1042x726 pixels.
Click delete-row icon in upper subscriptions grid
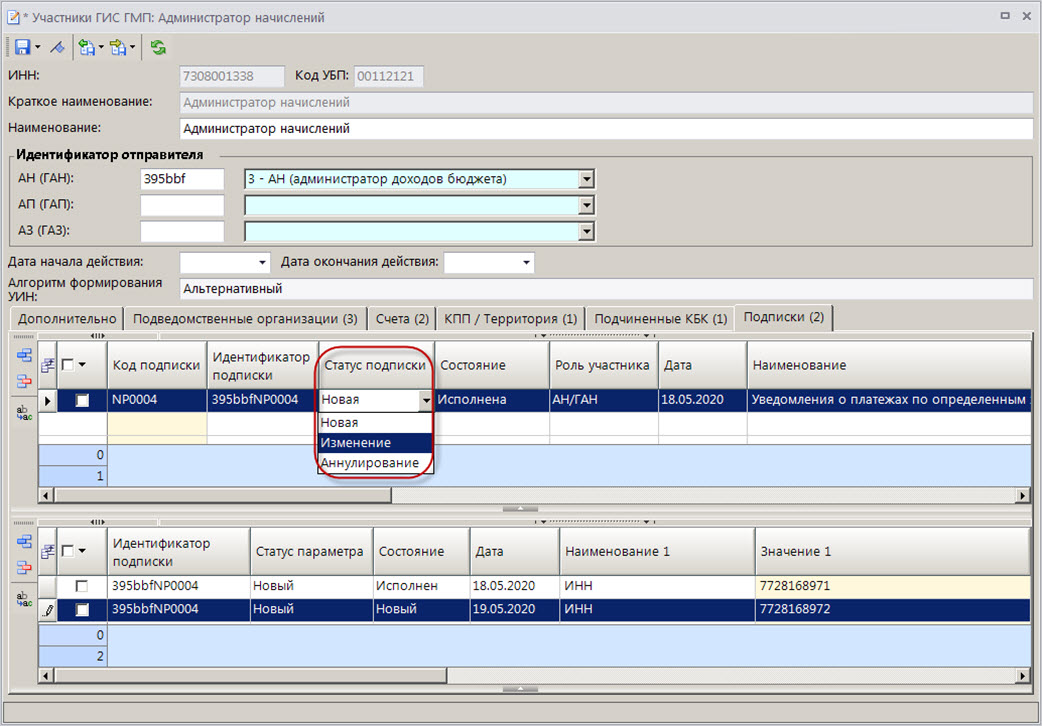(24, 380)
